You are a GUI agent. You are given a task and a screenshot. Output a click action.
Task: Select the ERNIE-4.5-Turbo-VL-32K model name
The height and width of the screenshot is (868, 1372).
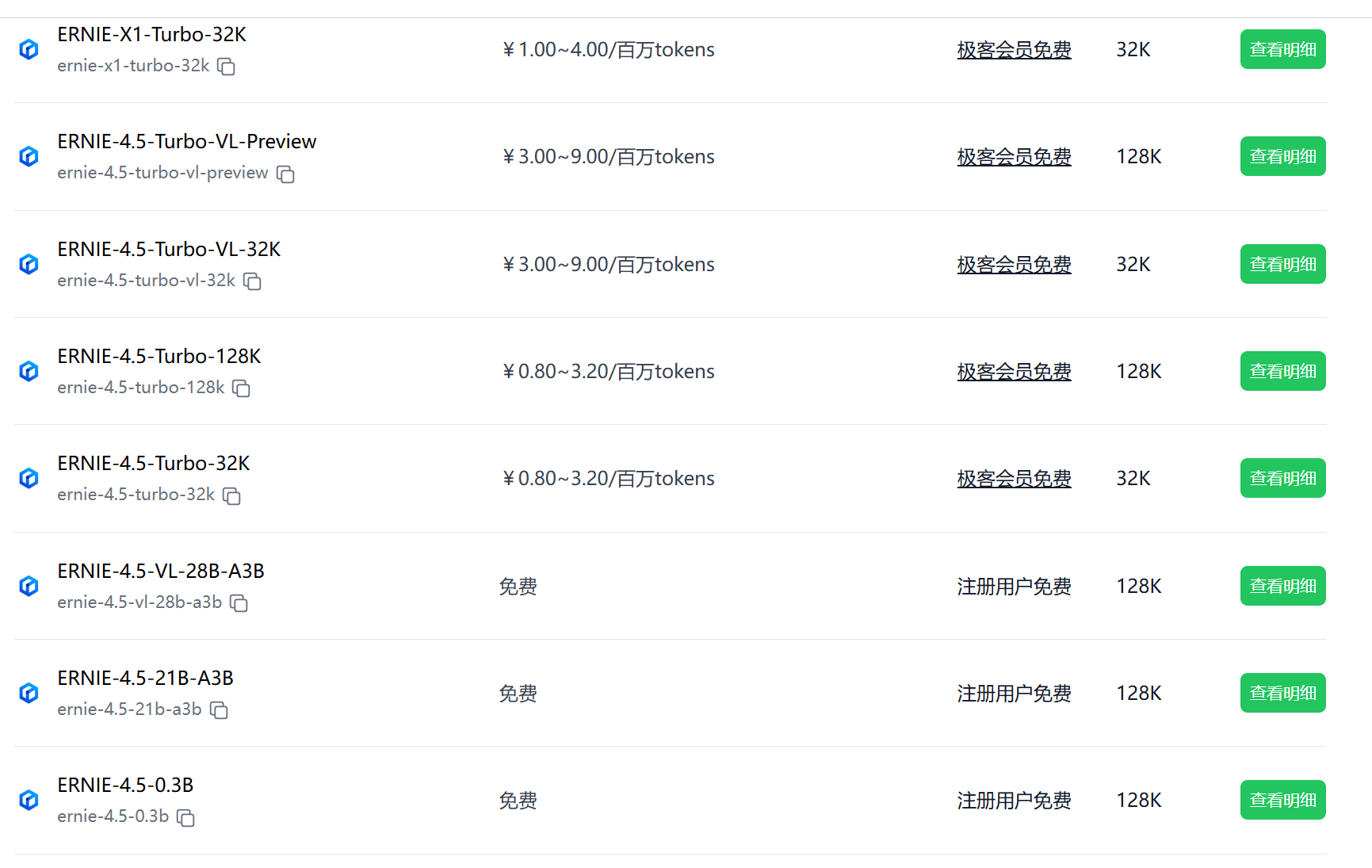[x=169, y=250]
